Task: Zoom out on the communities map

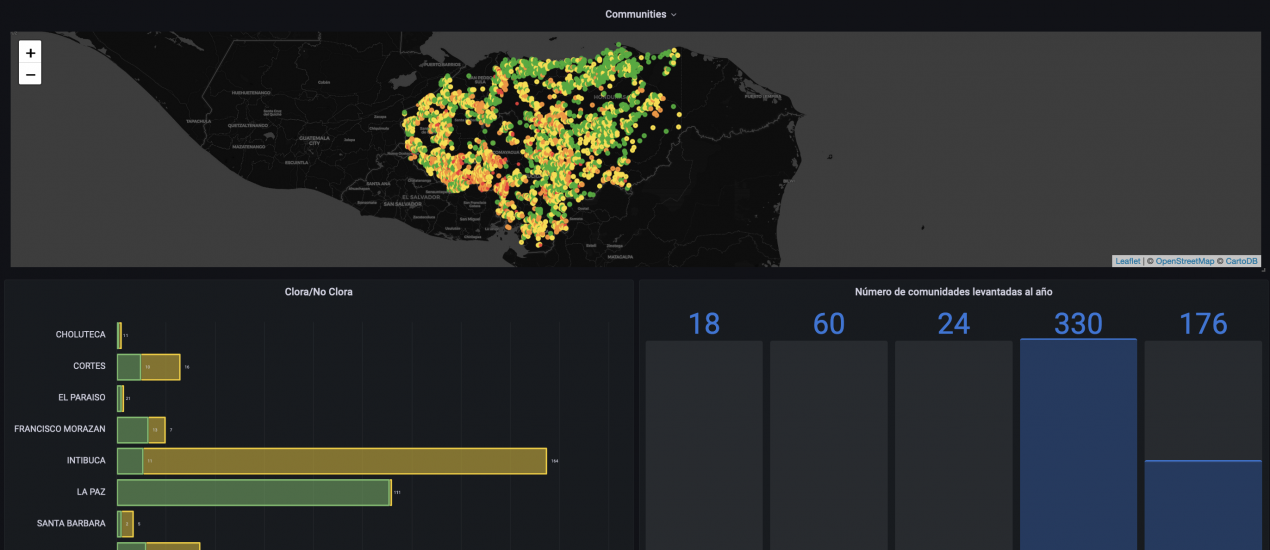Action: tap(30, 74)
